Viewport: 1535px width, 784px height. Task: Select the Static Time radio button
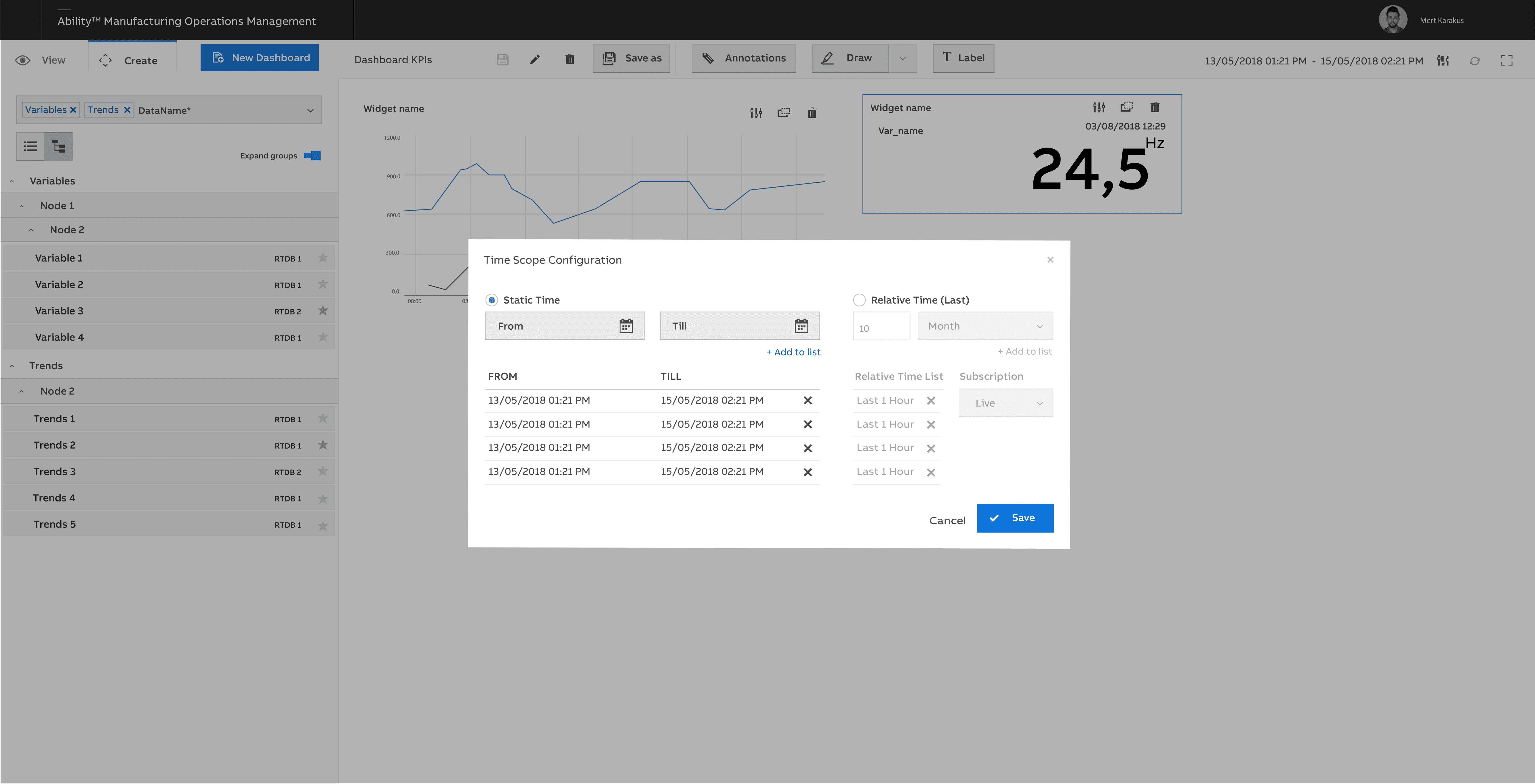coord(492,300)
